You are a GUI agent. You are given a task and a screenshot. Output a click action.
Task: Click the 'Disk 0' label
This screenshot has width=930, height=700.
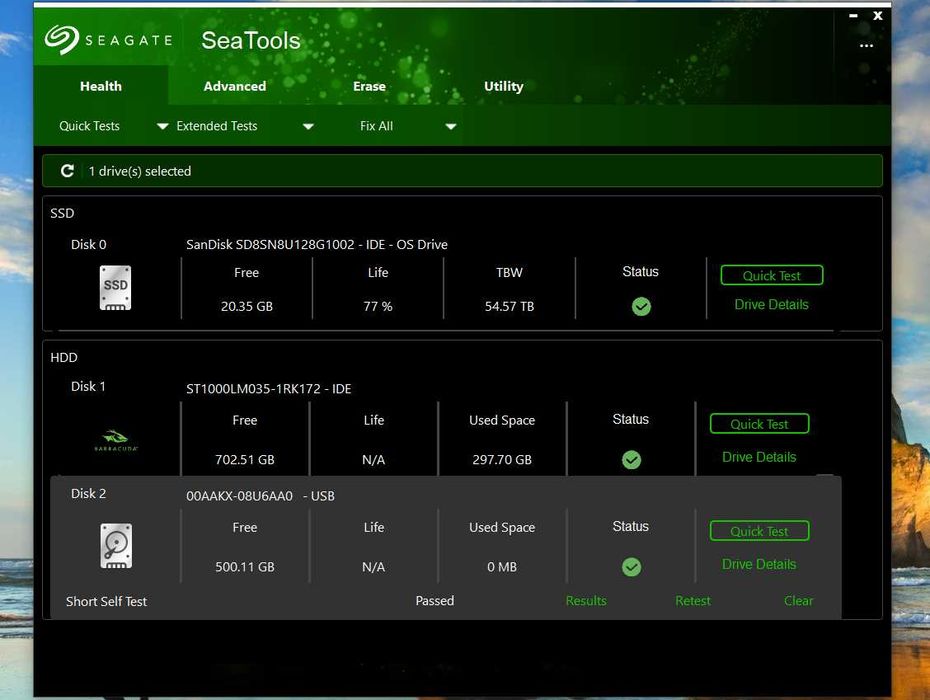pos(88,244)
